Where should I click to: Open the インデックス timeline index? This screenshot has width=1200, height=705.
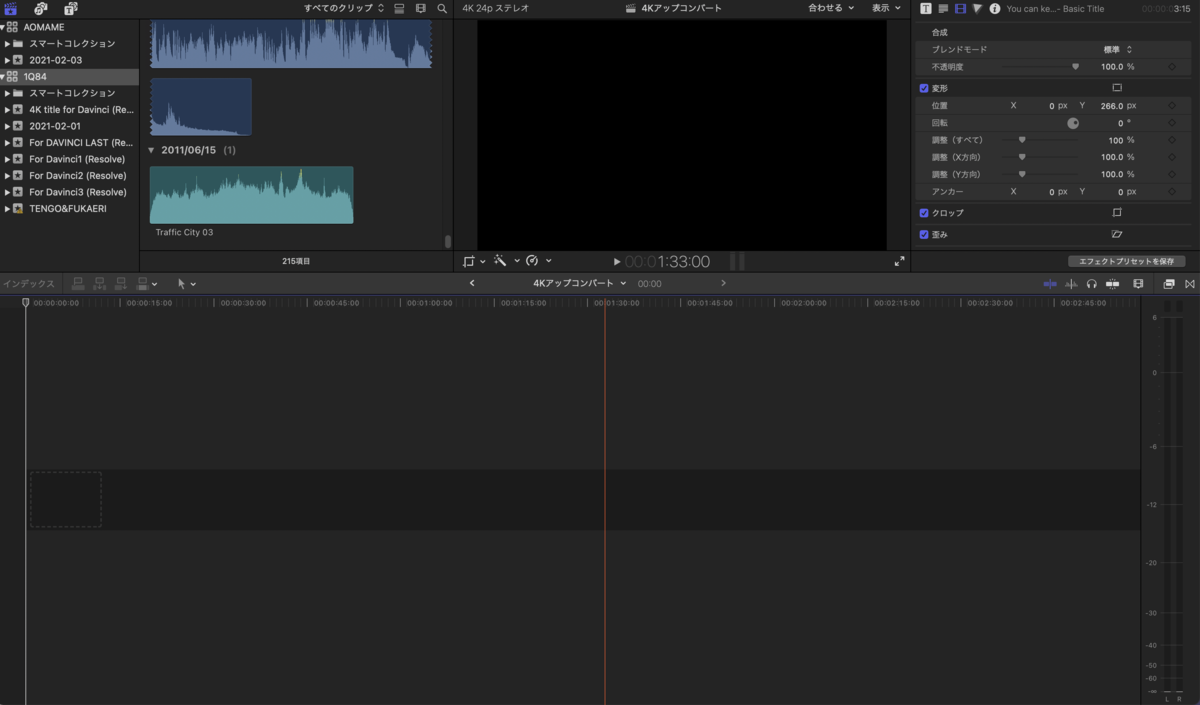click(x=28, y=284)
